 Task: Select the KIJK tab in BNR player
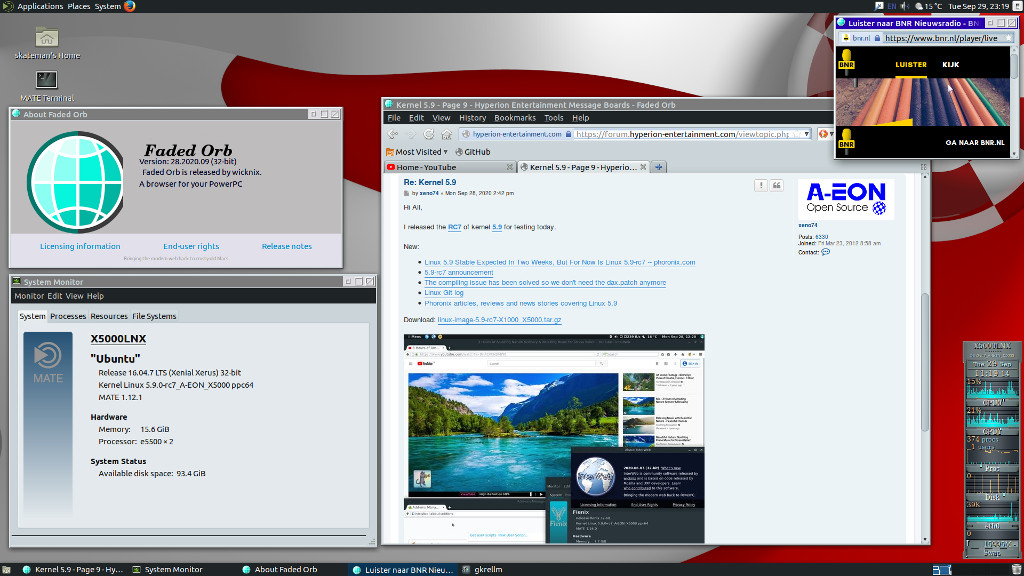click(x=950, y=65)
